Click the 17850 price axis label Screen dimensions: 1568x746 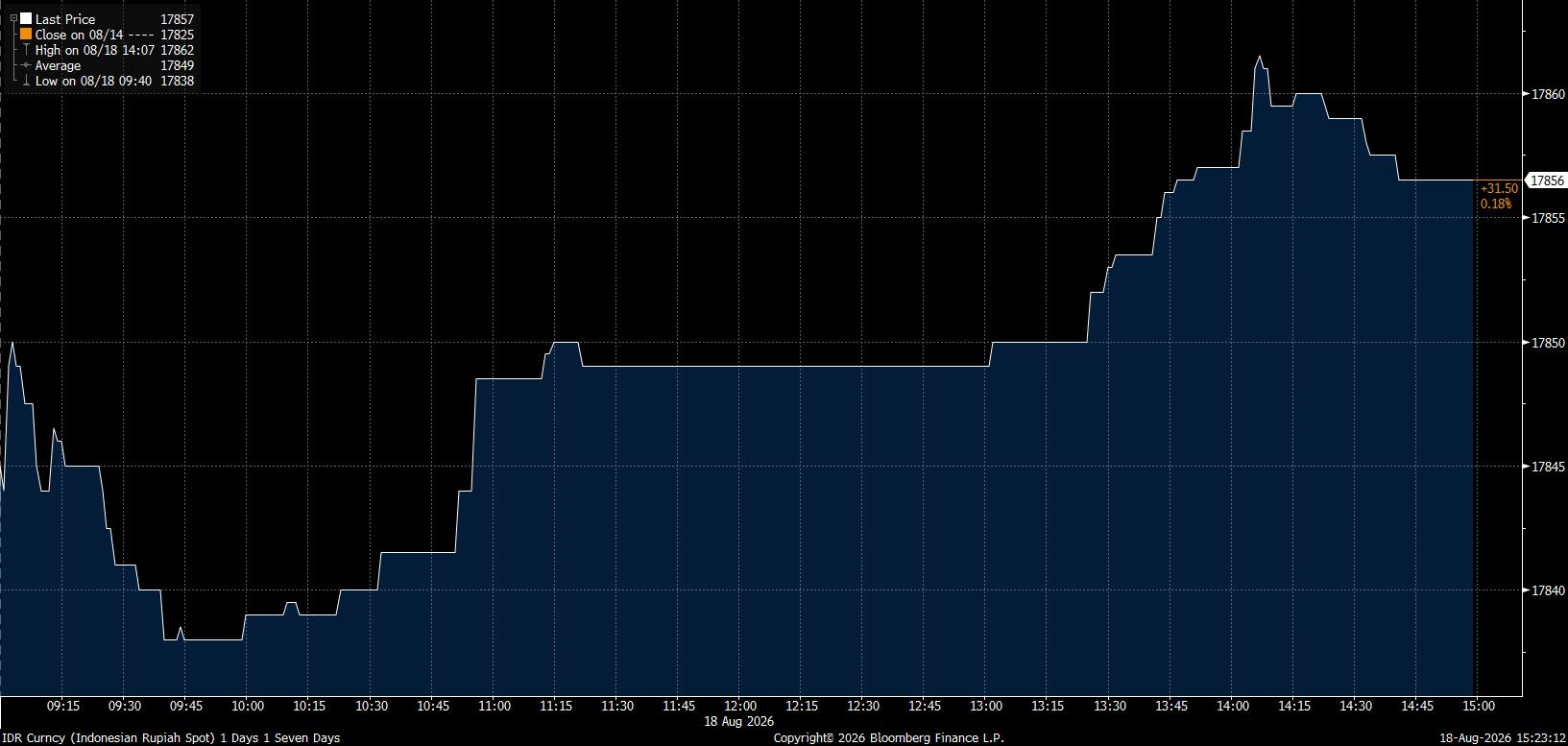1548,343
